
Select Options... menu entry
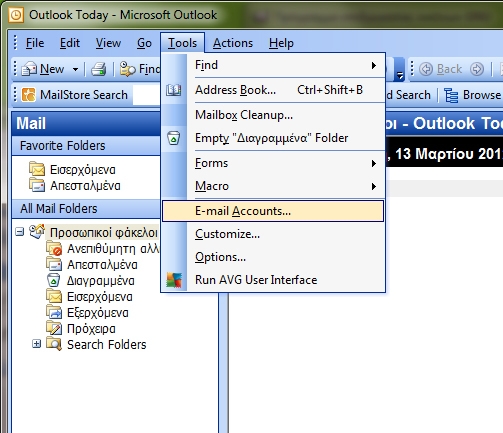273,257
